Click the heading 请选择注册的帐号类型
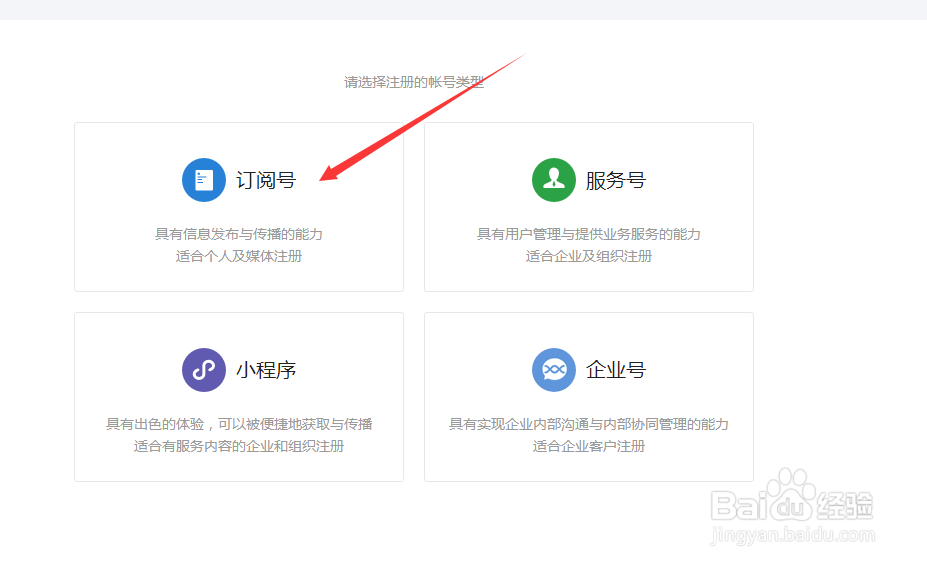 coord(414,82)
